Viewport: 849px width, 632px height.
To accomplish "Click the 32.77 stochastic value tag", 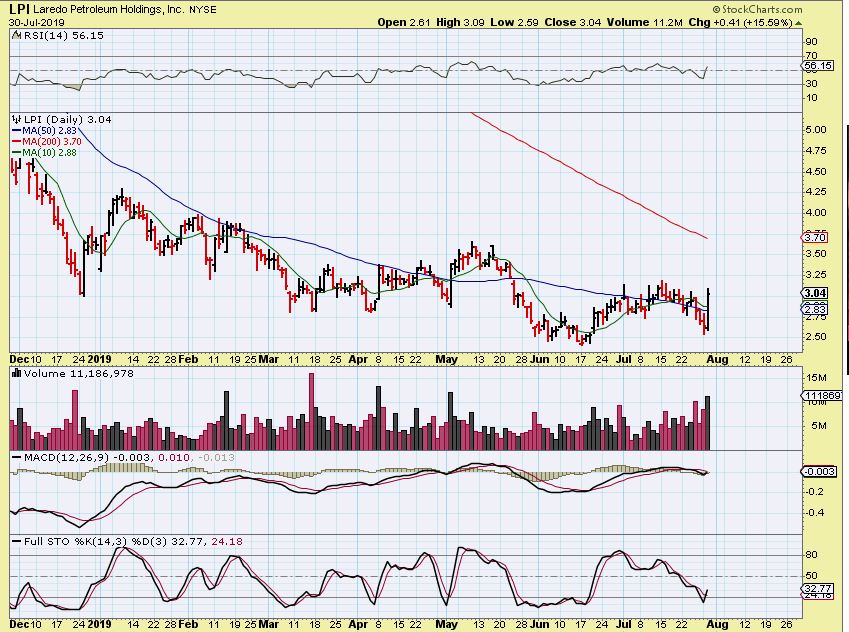I will 817,588.
